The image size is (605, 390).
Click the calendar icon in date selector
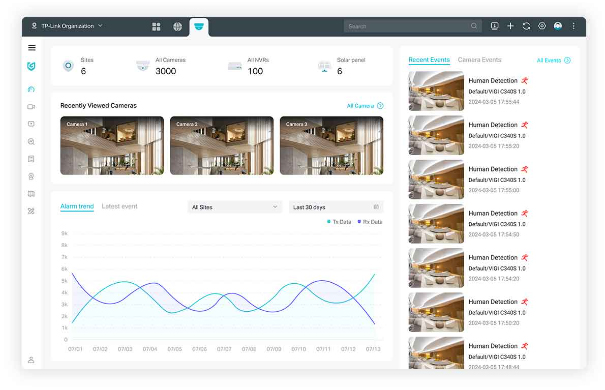[x=376, y=207]
